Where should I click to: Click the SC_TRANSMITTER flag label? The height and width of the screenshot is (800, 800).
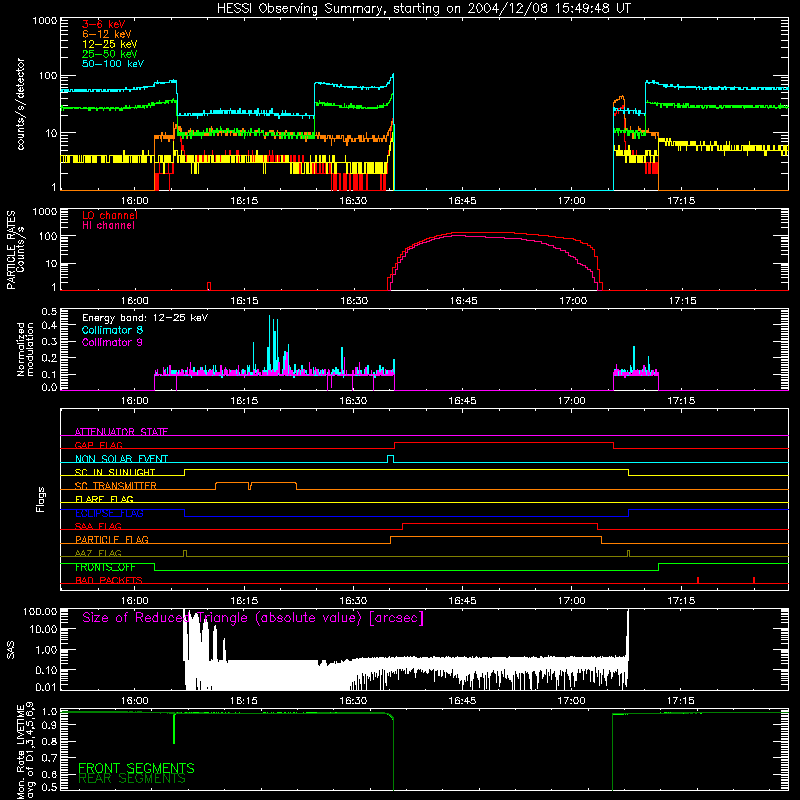pos(115,486)
